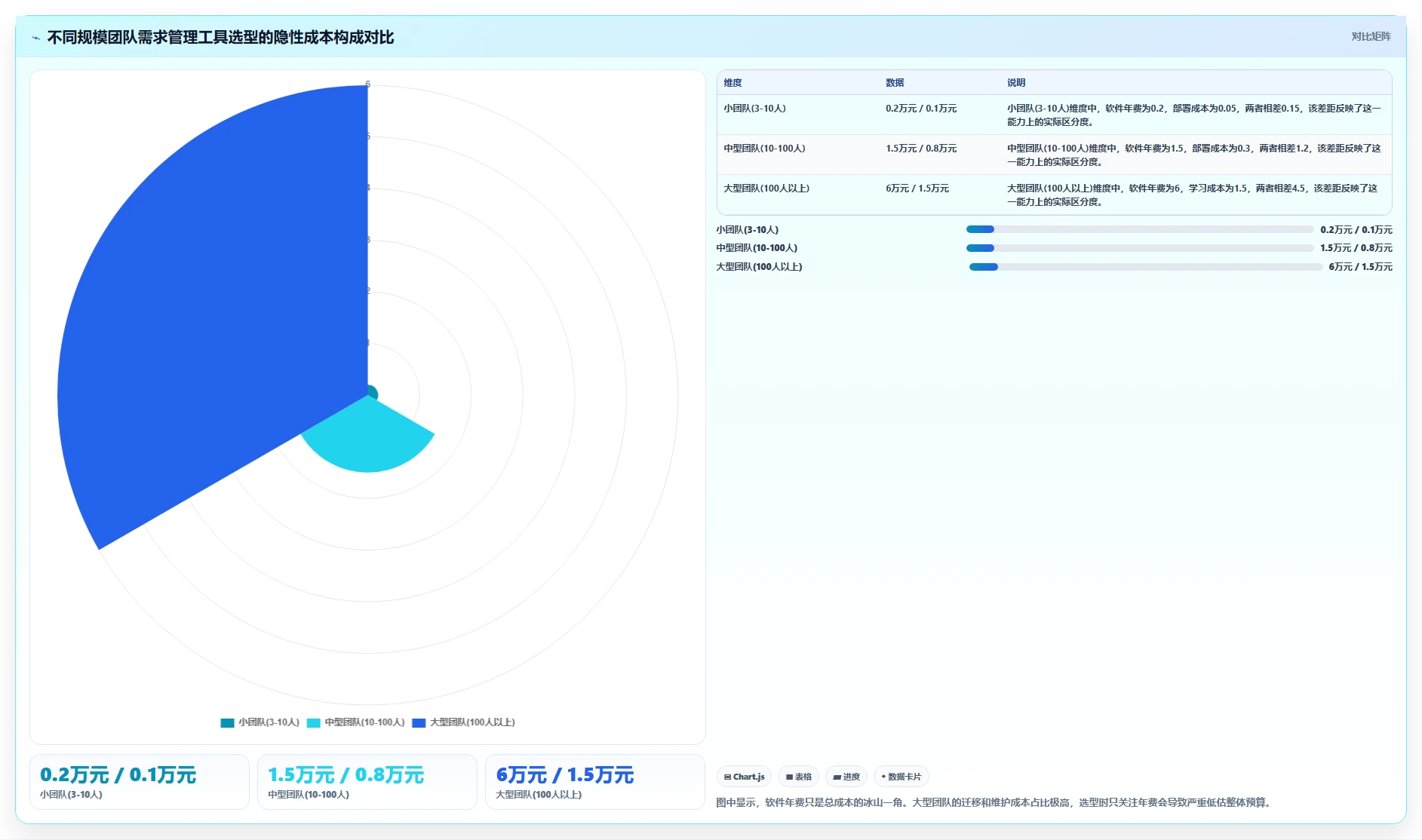Viewport: 1422px width, 840px height.
Task: Click the 中型团队 row description text
Action: 1194,155
